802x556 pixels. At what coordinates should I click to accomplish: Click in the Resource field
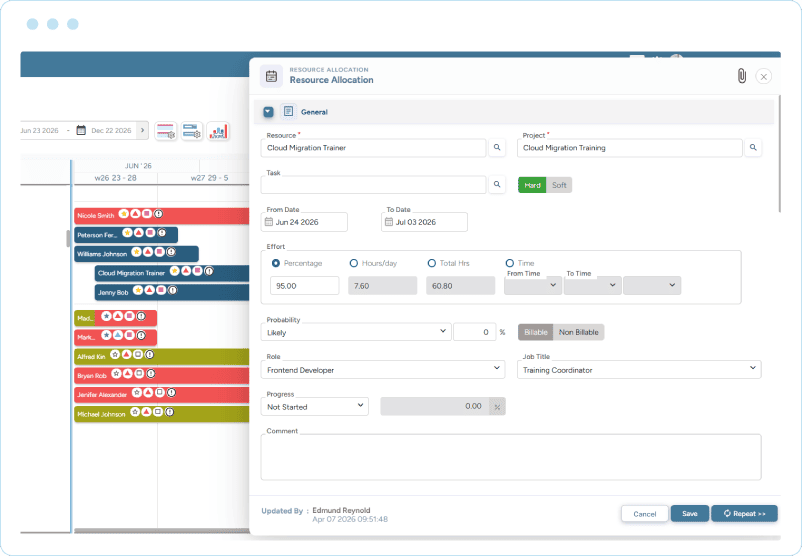click(x=373, y=148)
